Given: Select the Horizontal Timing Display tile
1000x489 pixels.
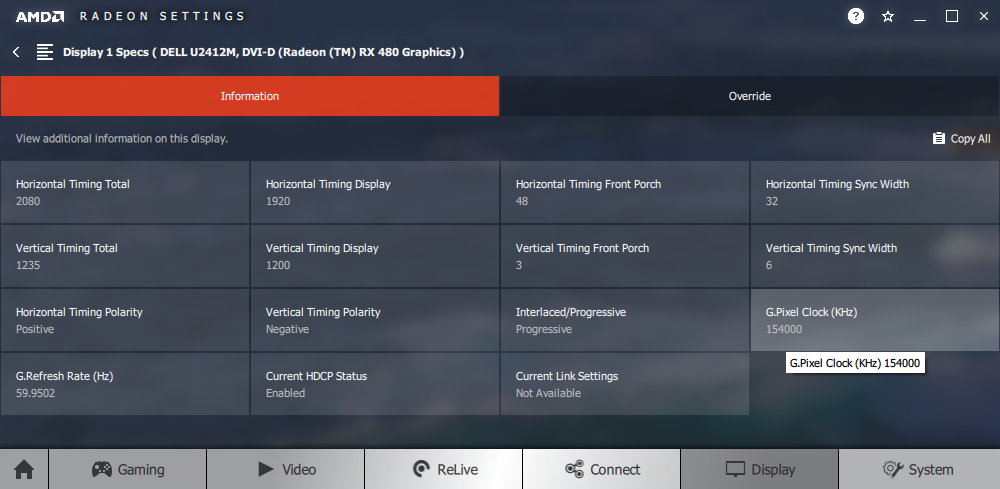Looking at the screenshot, I should pyautogui.click(x=375, y=192).
